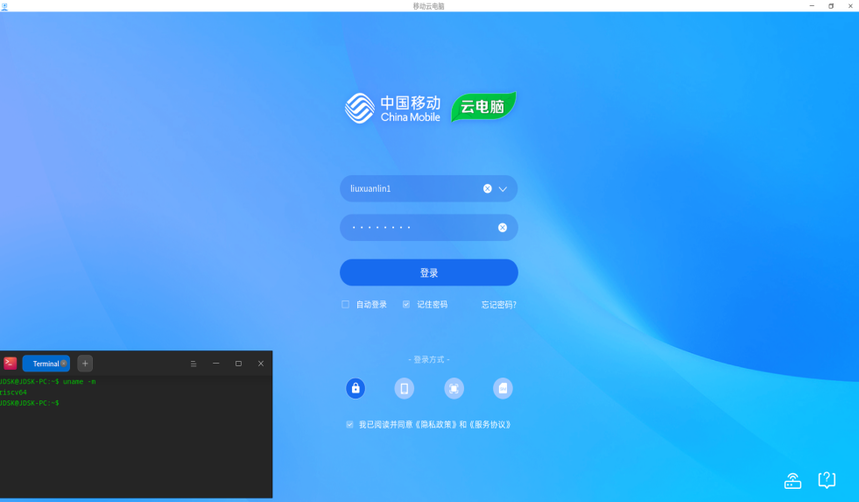Screen dimensions: 859x502
Task: Focus the username field showing liuxuanlin1
Action: pyautogui.click(x=428, y=189)
